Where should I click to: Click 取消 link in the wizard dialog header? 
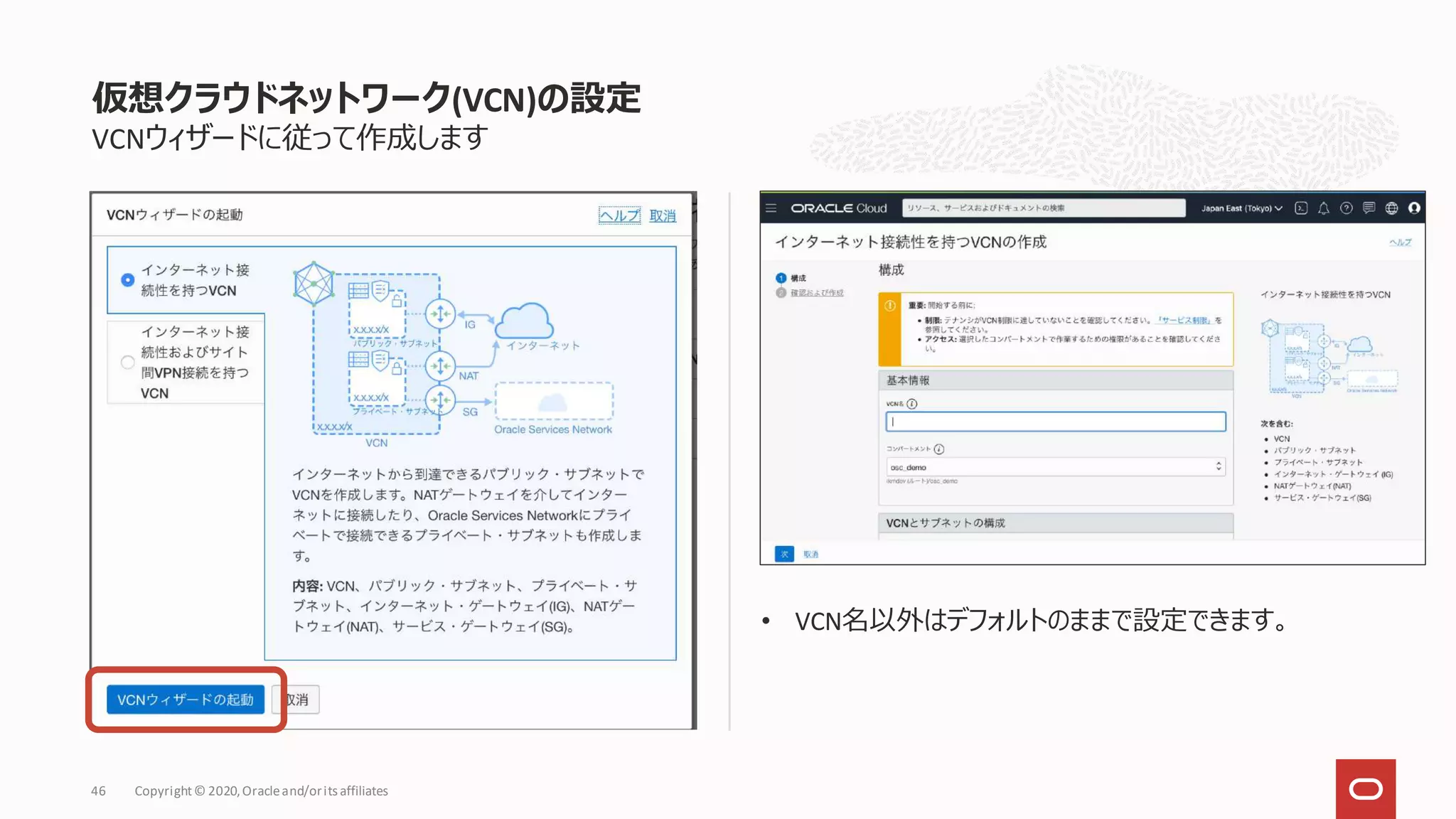(x=663, y=215)
